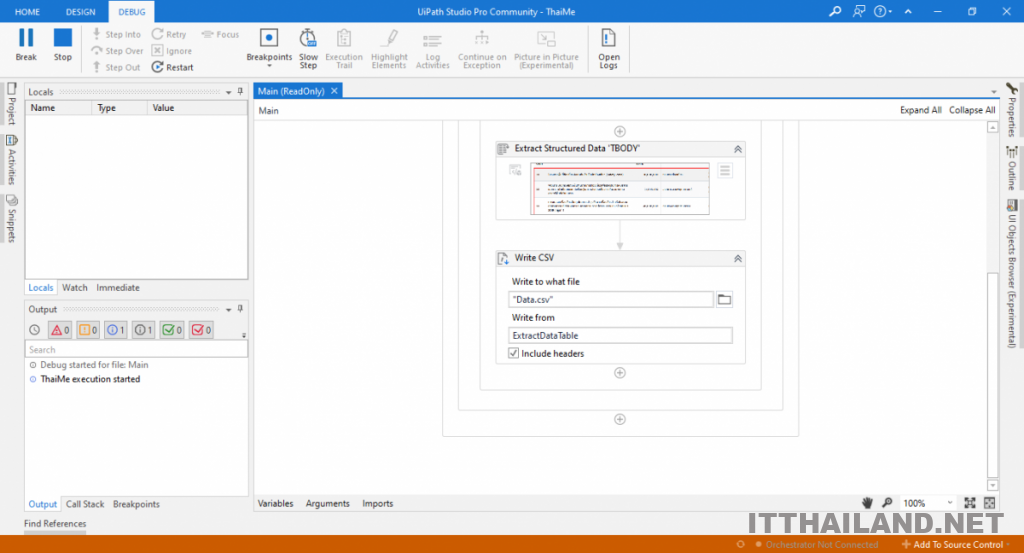The height and width of the screenshot is (553, 1024).
Task: Browse for CSV file with folder icon
Action: 724,300
